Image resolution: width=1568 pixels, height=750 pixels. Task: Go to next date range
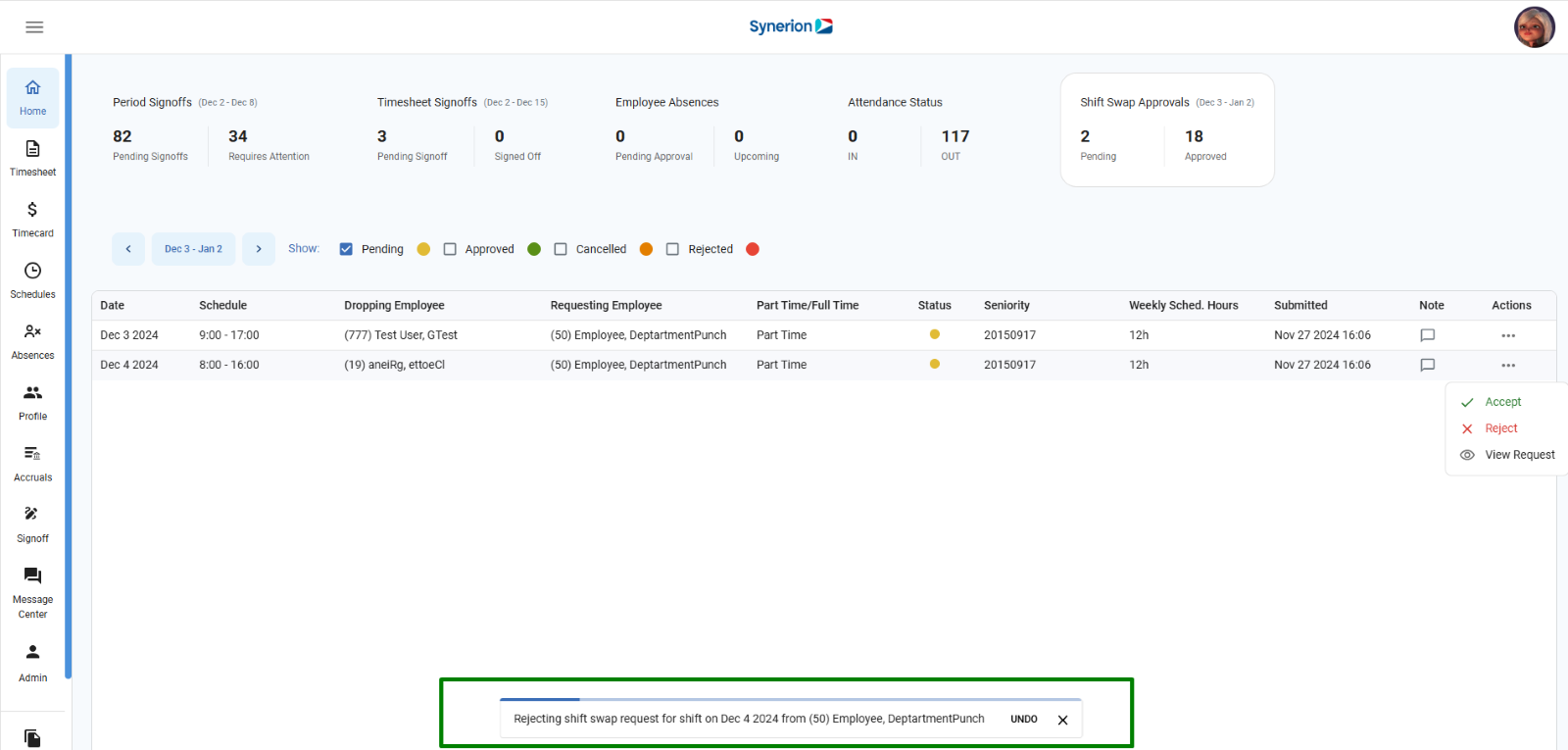[259, 249]
